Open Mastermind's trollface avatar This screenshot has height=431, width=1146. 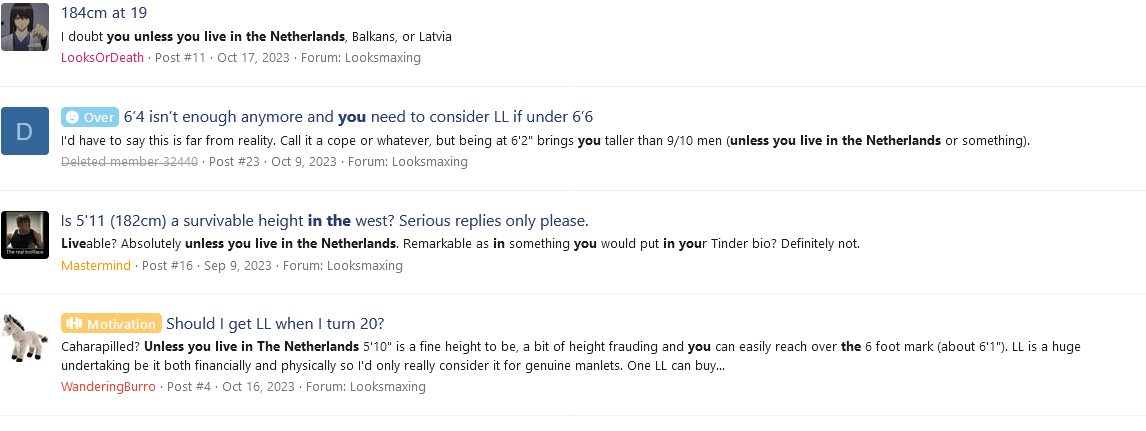(x=25, y=234)
